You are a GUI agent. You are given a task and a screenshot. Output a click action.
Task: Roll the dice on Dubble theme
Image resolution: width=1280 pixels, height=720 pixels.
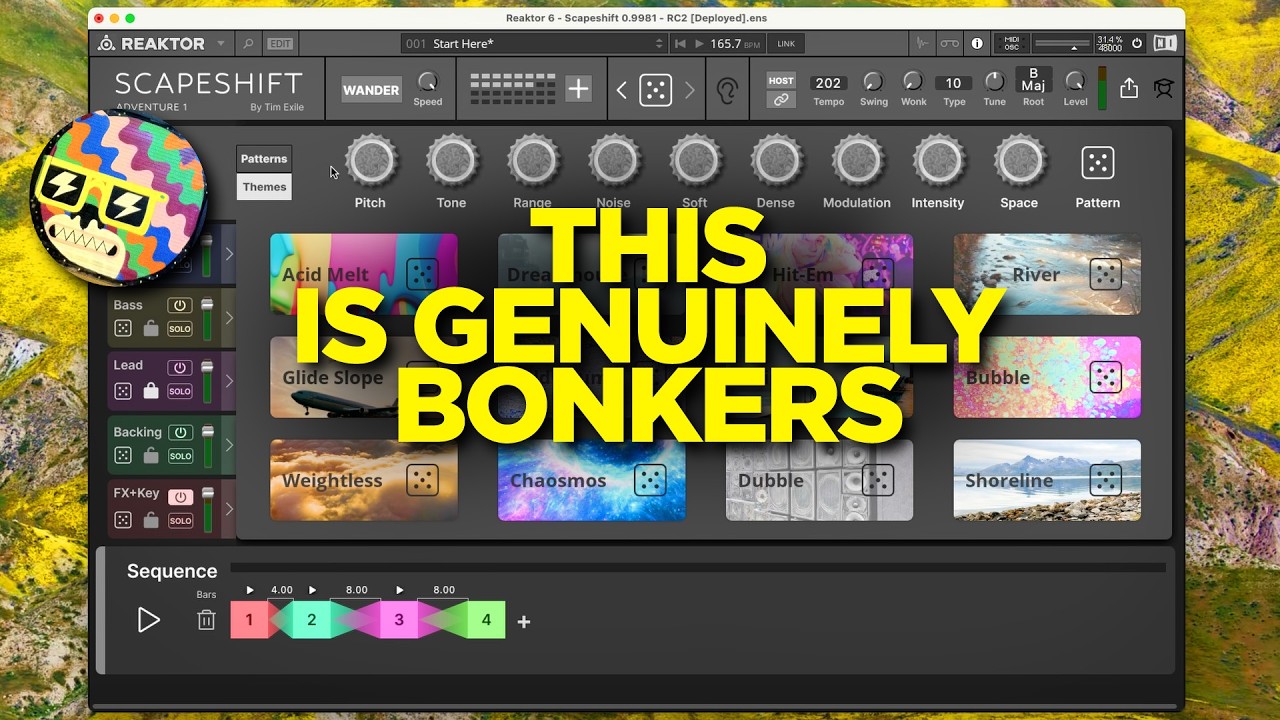[x=877, y=480]
